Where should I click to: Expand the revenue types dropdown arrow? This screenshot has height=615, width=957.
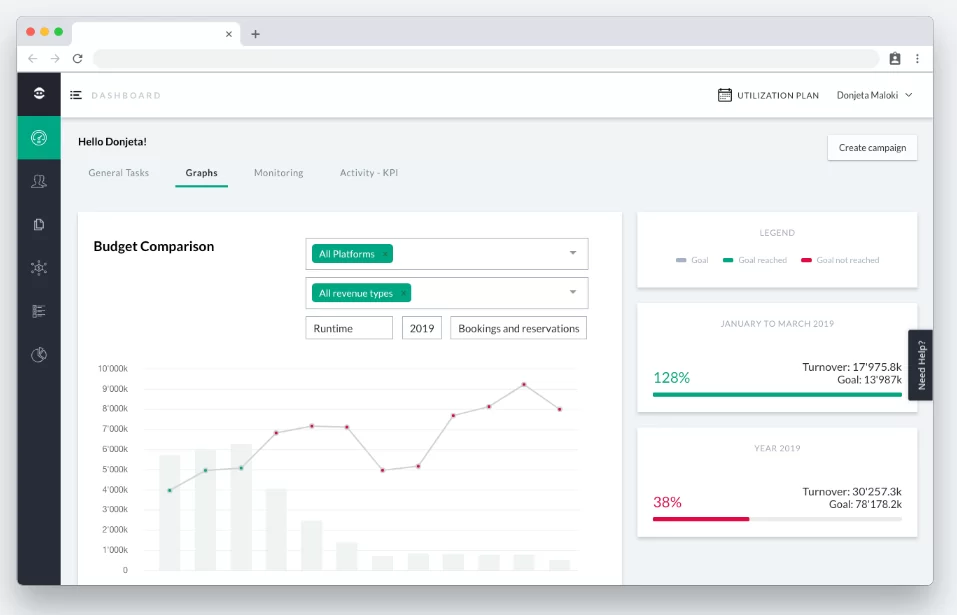pos(572,292)
